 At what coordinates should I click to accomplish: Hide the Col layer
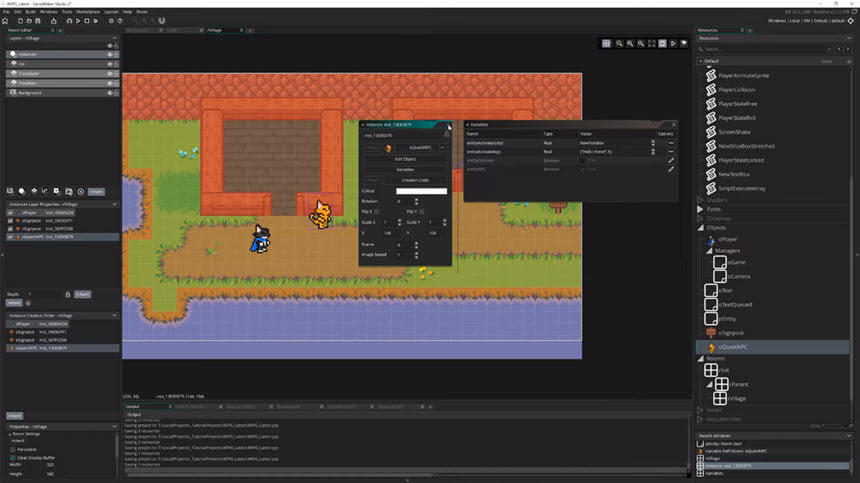[x=110, y=64]
